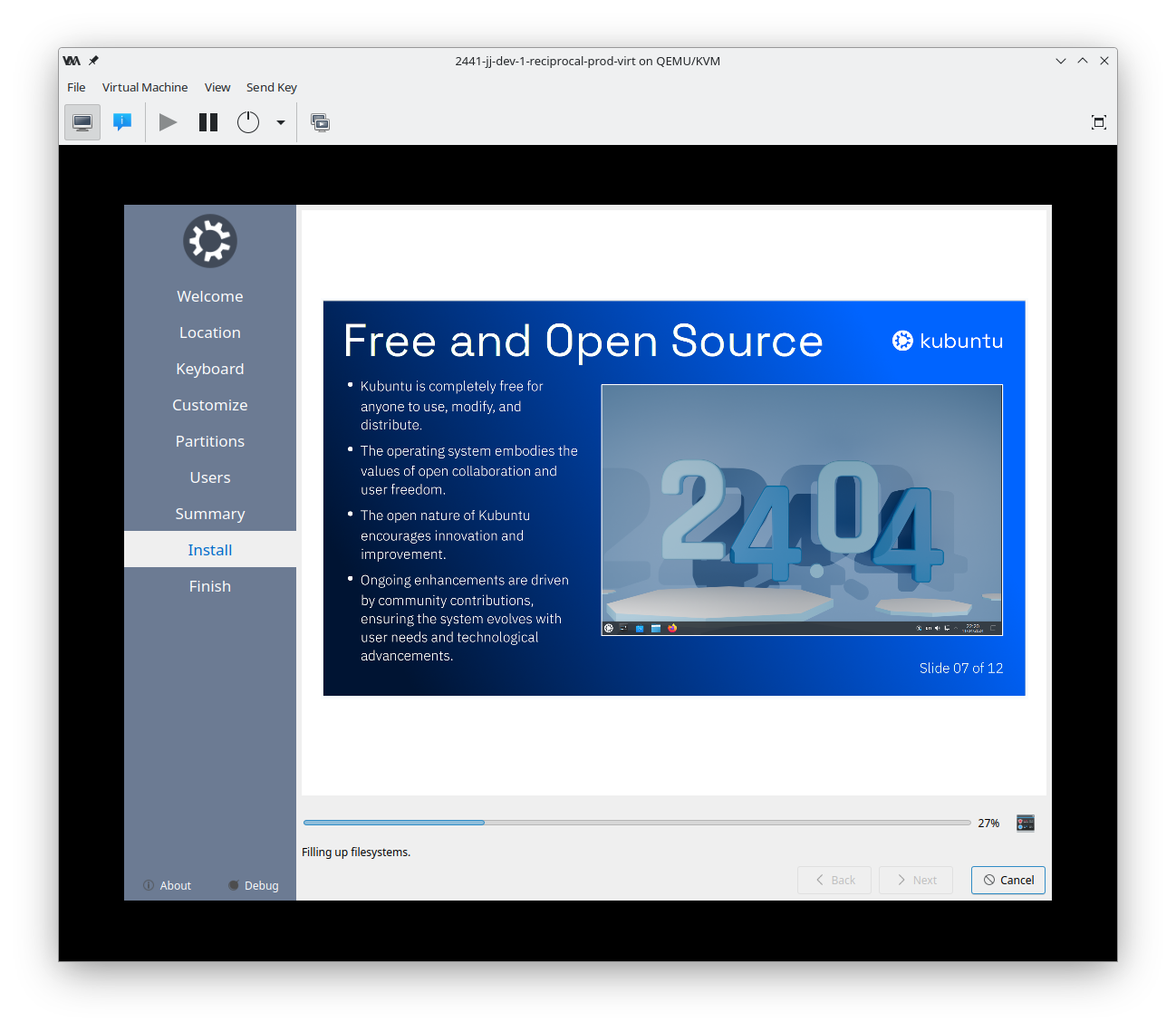Shut down the virtual machine
Image resolution: width=1176 pixels, height=1031 pixels.
248,122
